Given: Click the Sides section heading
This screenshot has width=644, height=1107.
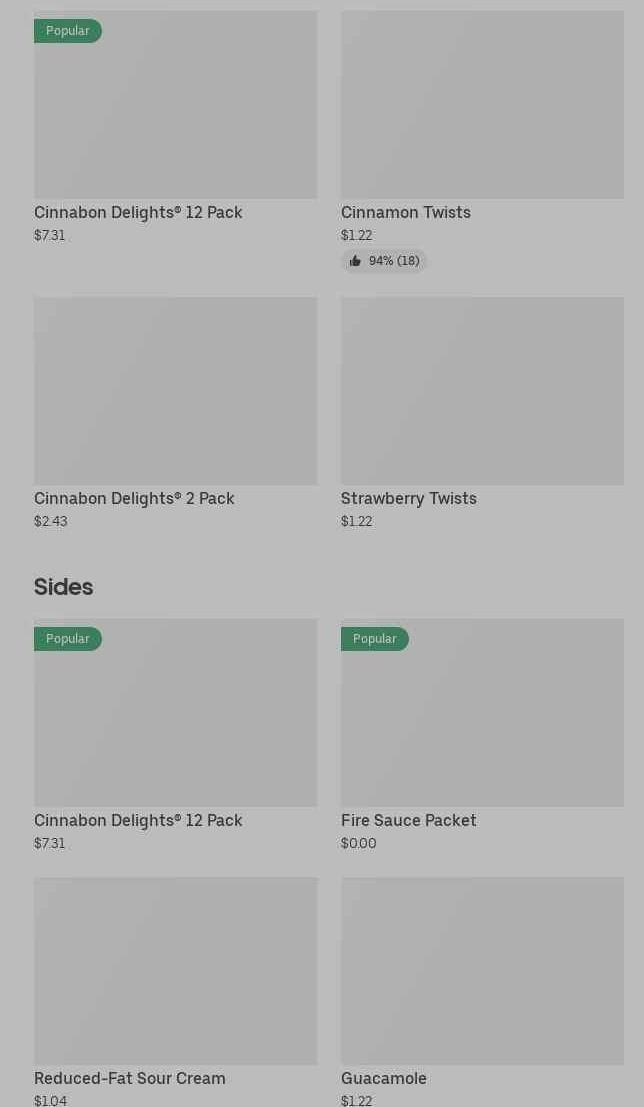Looking at the screenshot, I should coord(63,587).
